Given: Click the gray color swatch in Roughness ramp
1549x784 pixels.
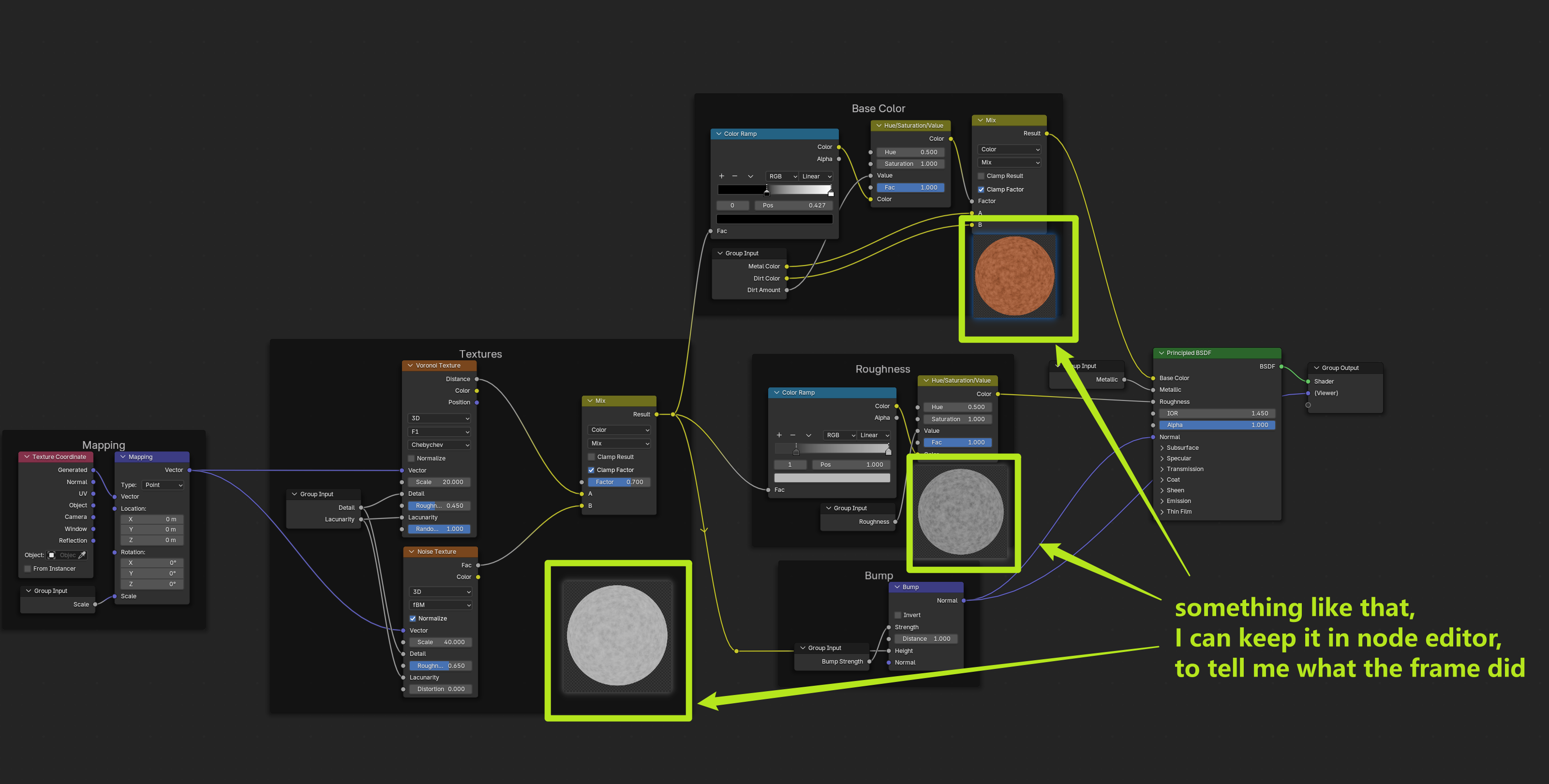Looking at the screenshot, I should pos(832,478).
